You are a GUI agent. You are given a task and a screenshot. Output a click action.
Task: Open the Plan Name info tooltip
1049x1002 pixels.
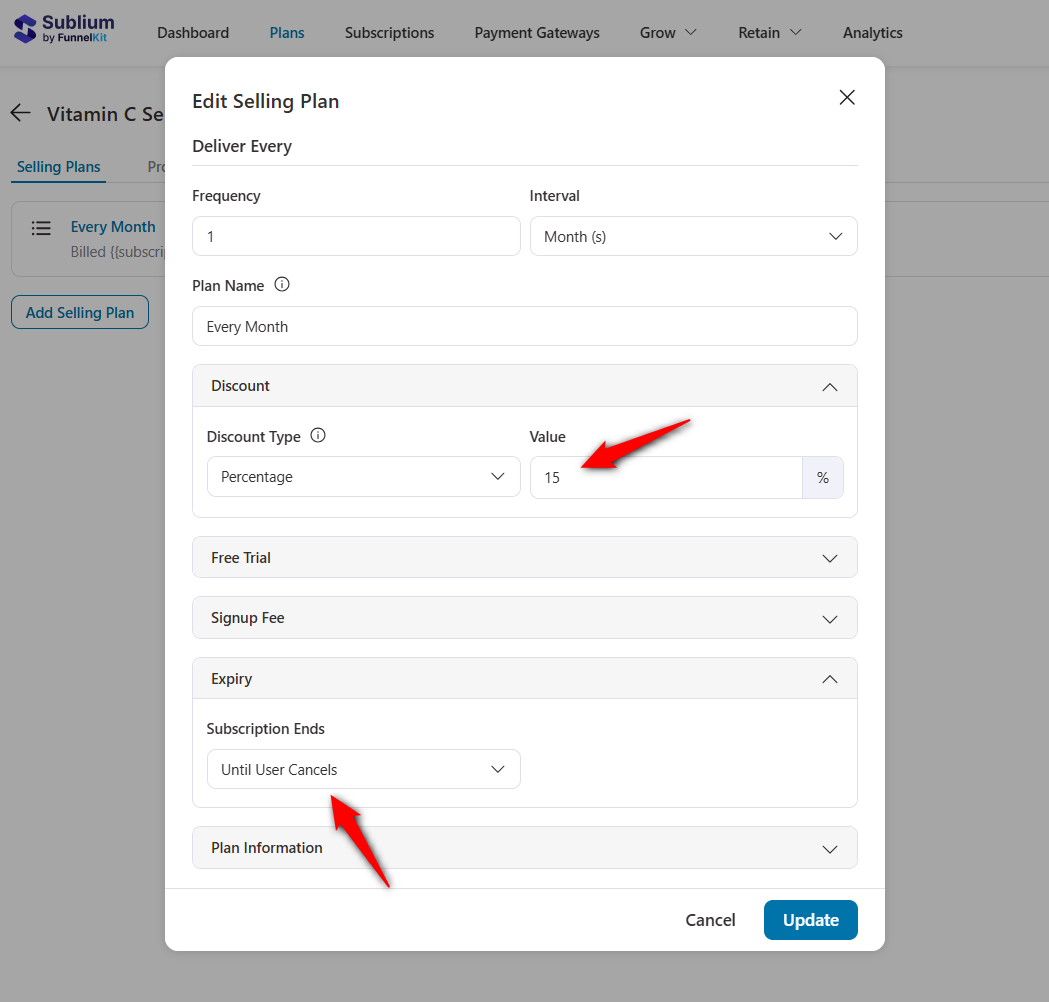pos(282,285)
